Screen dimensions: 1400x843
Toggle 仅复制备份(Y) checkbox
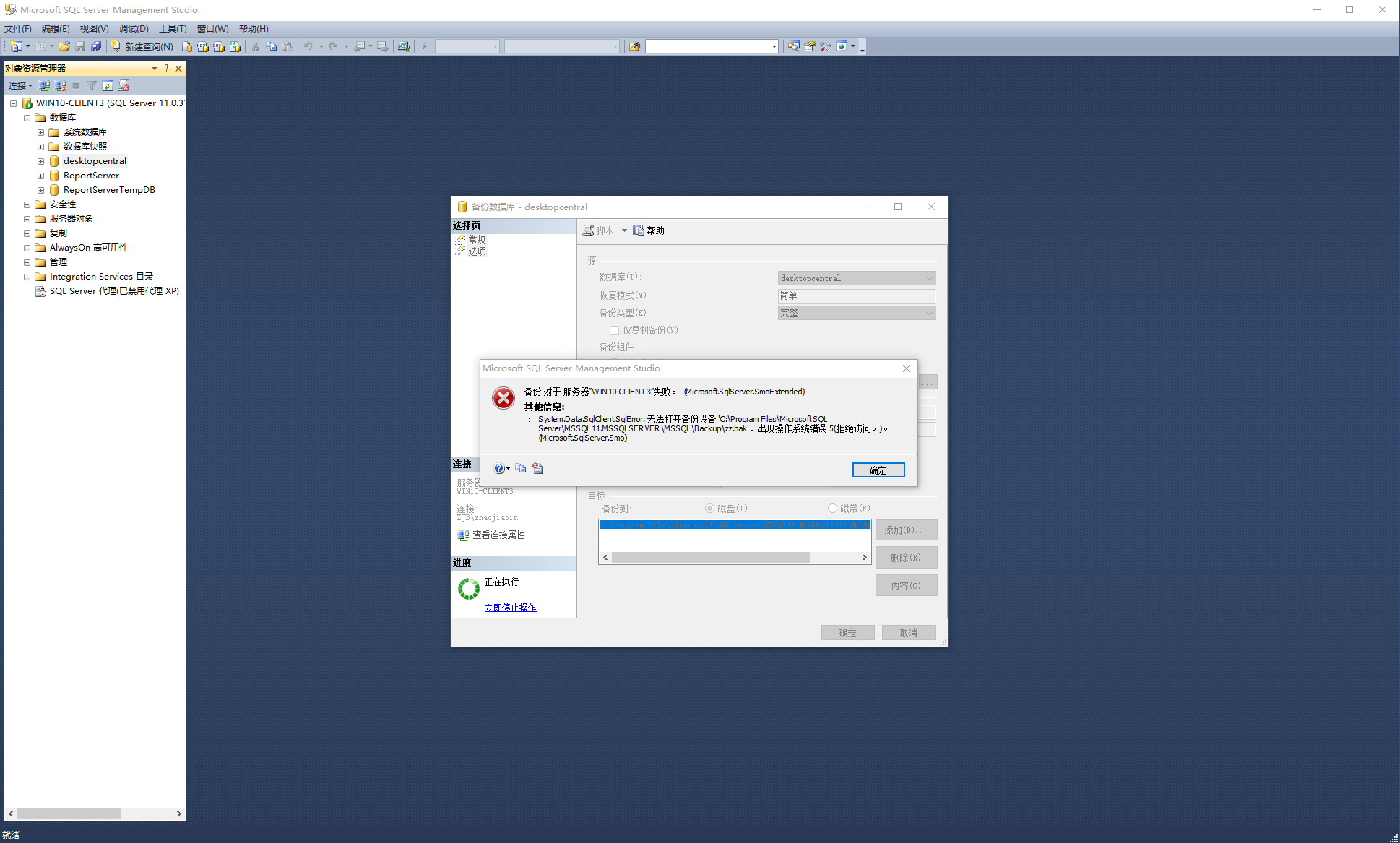614,330
